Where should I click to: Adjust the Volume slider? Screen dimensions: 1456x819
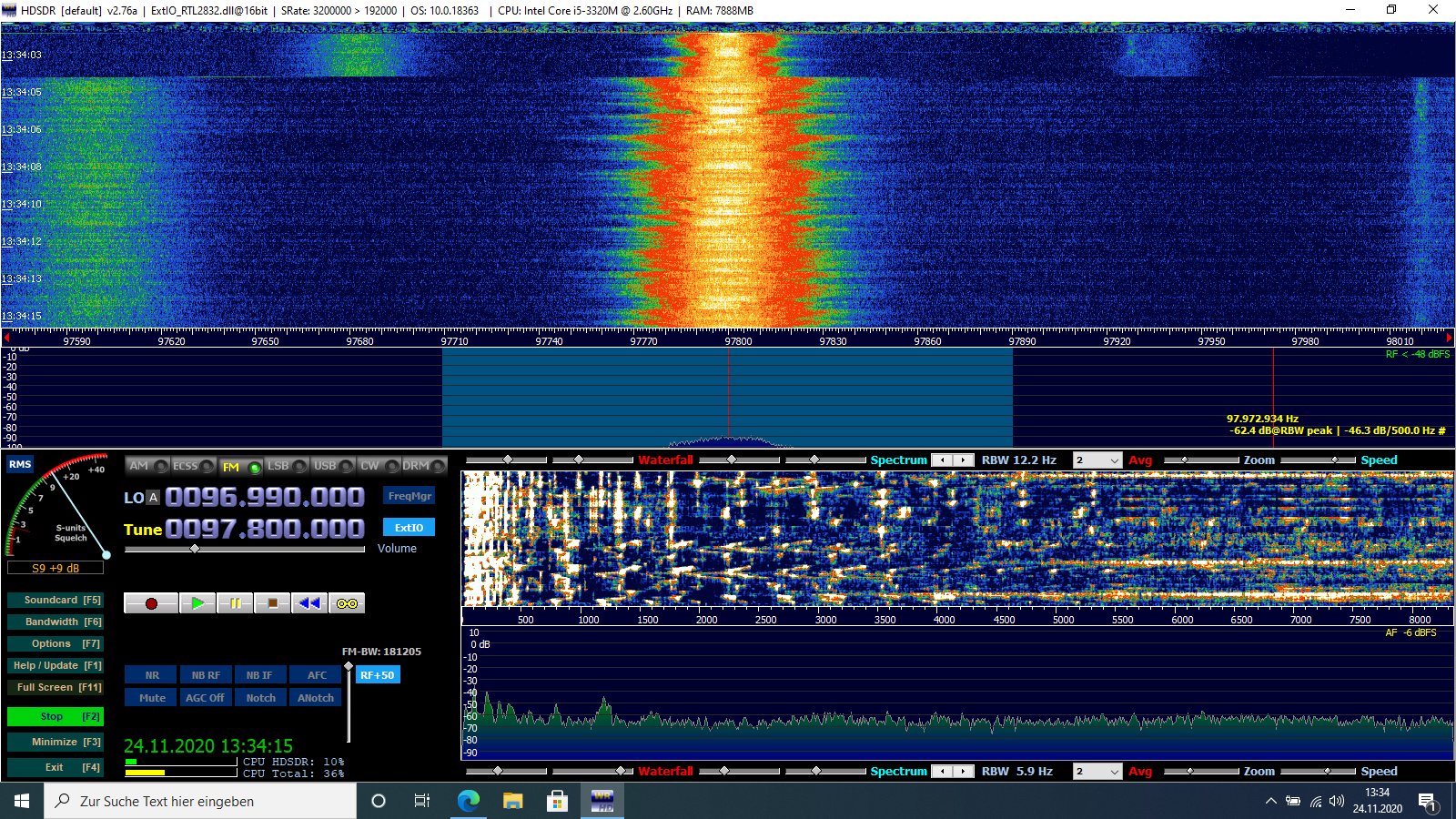[x=245, y=549]
